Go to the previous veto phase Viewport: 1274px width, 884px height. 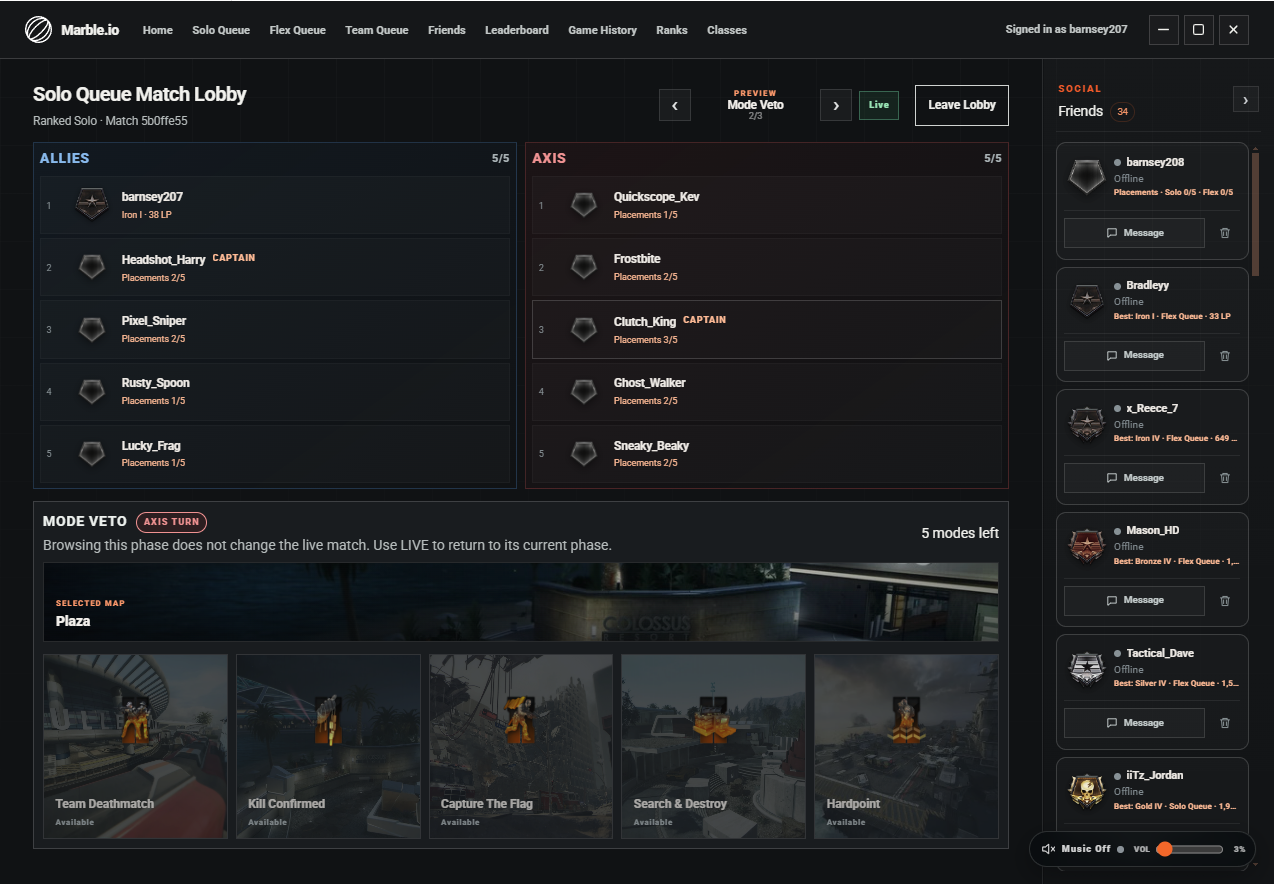675,105
